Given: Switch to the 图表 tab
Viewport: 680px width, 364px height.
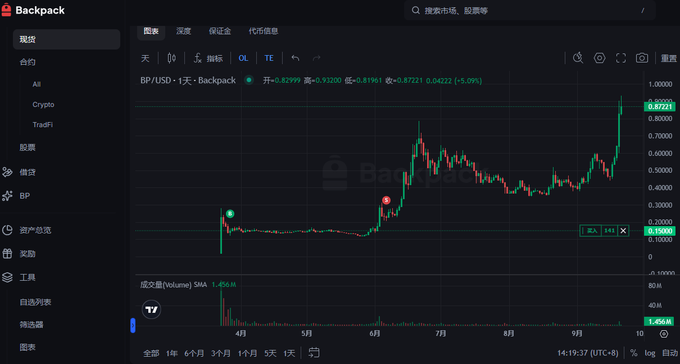Looking at the screenshot, I should point(151,31).
